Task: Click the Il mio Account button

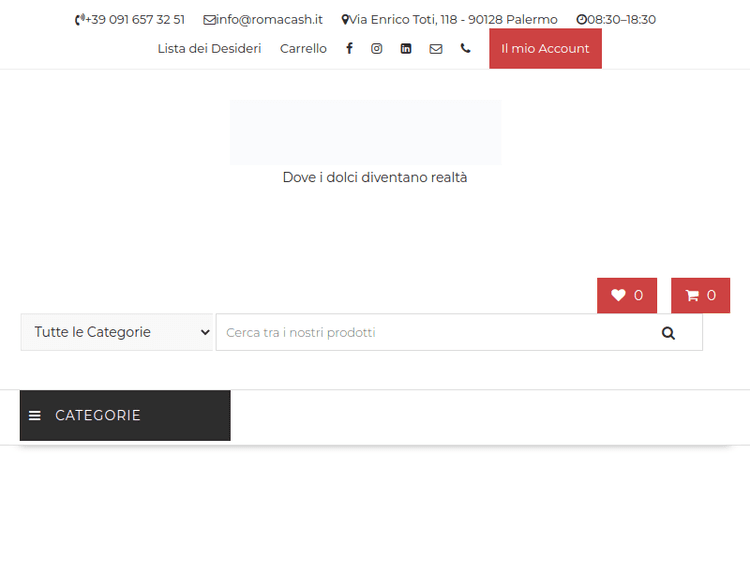Action: 545,48
